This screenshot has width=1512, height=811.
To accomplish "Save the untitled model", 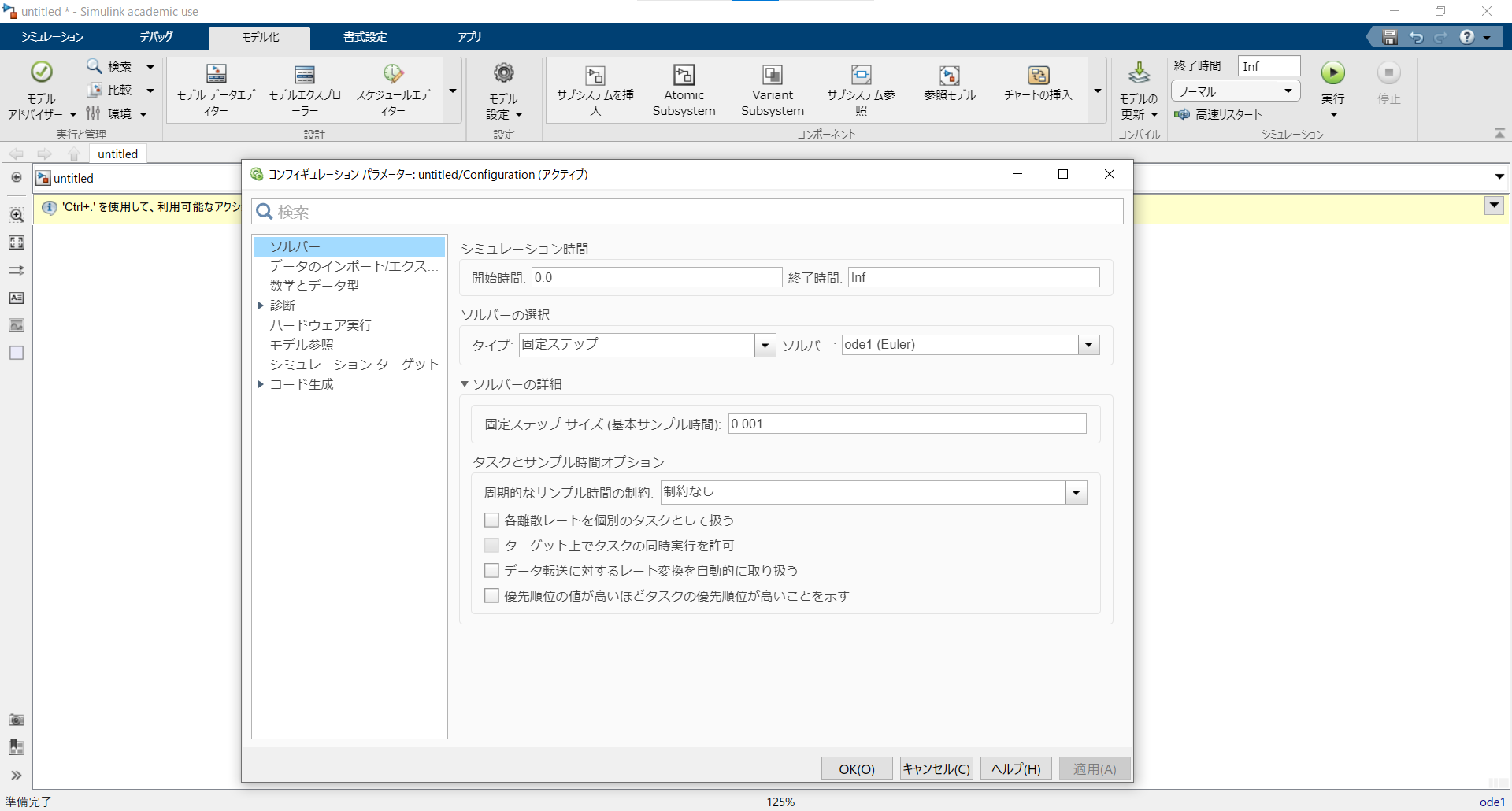I will click(x=1389, y=37).
